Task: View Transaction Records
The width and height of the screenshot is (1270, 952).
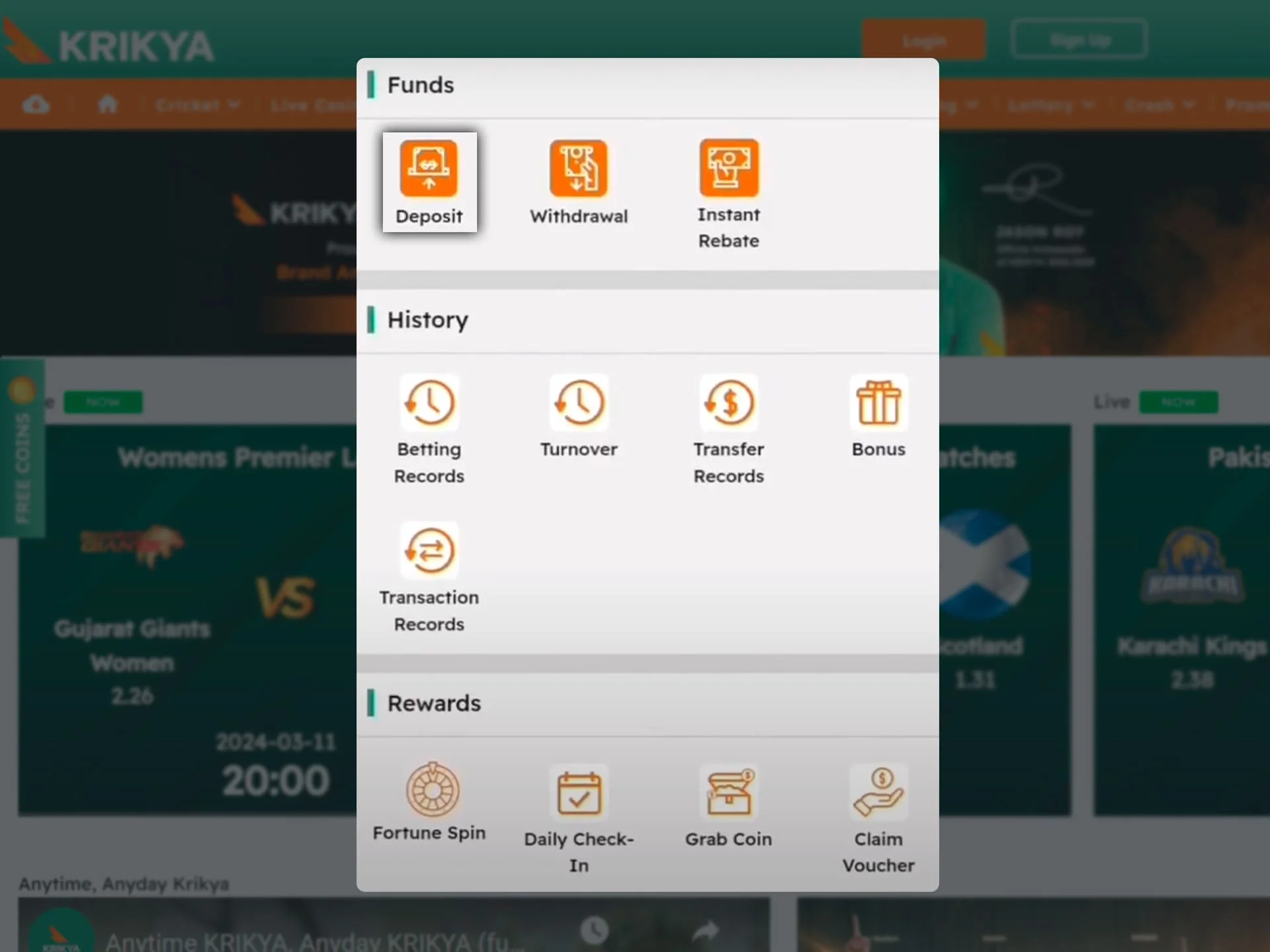Action: click(x=429, y=578)
